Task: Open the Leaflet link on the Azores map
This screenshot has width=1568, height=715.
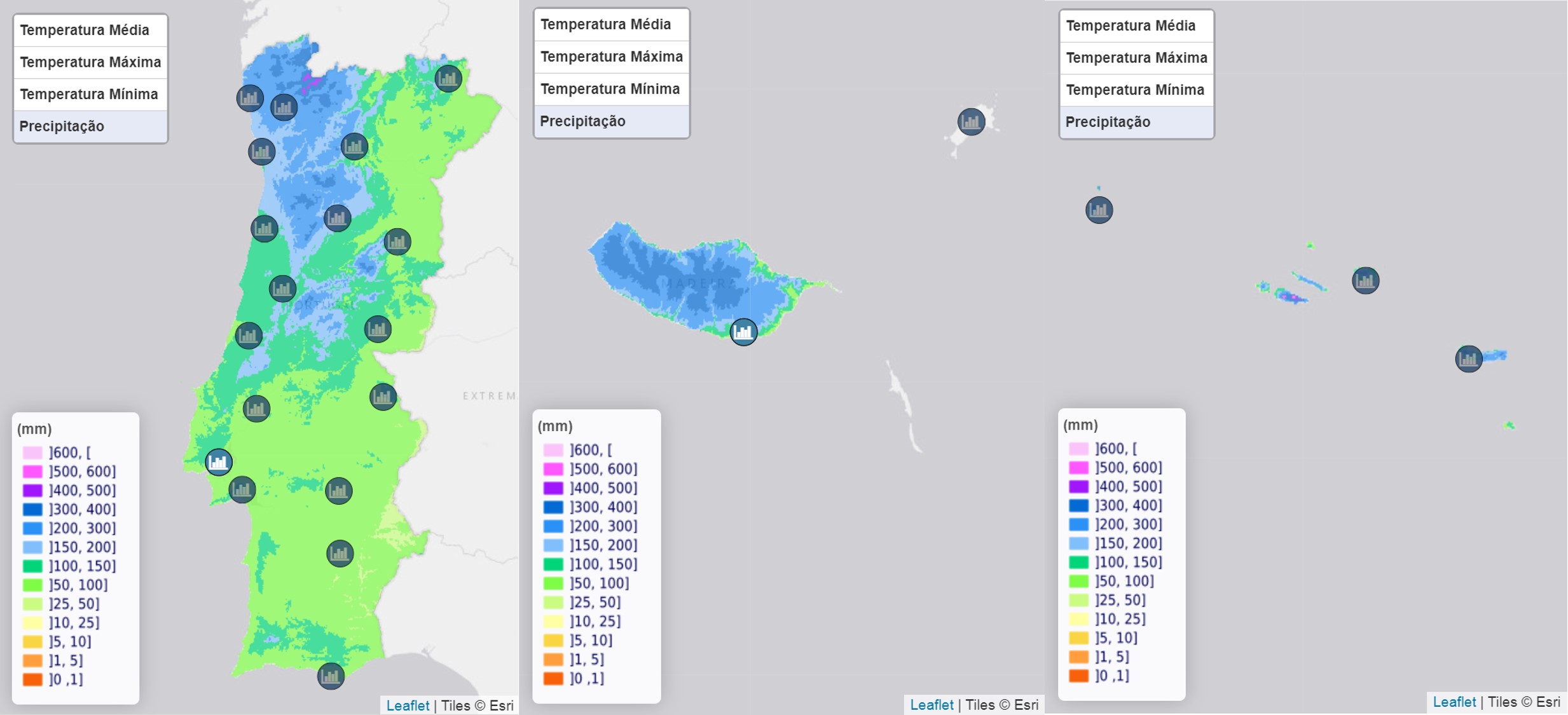Action: point(1454,702)
